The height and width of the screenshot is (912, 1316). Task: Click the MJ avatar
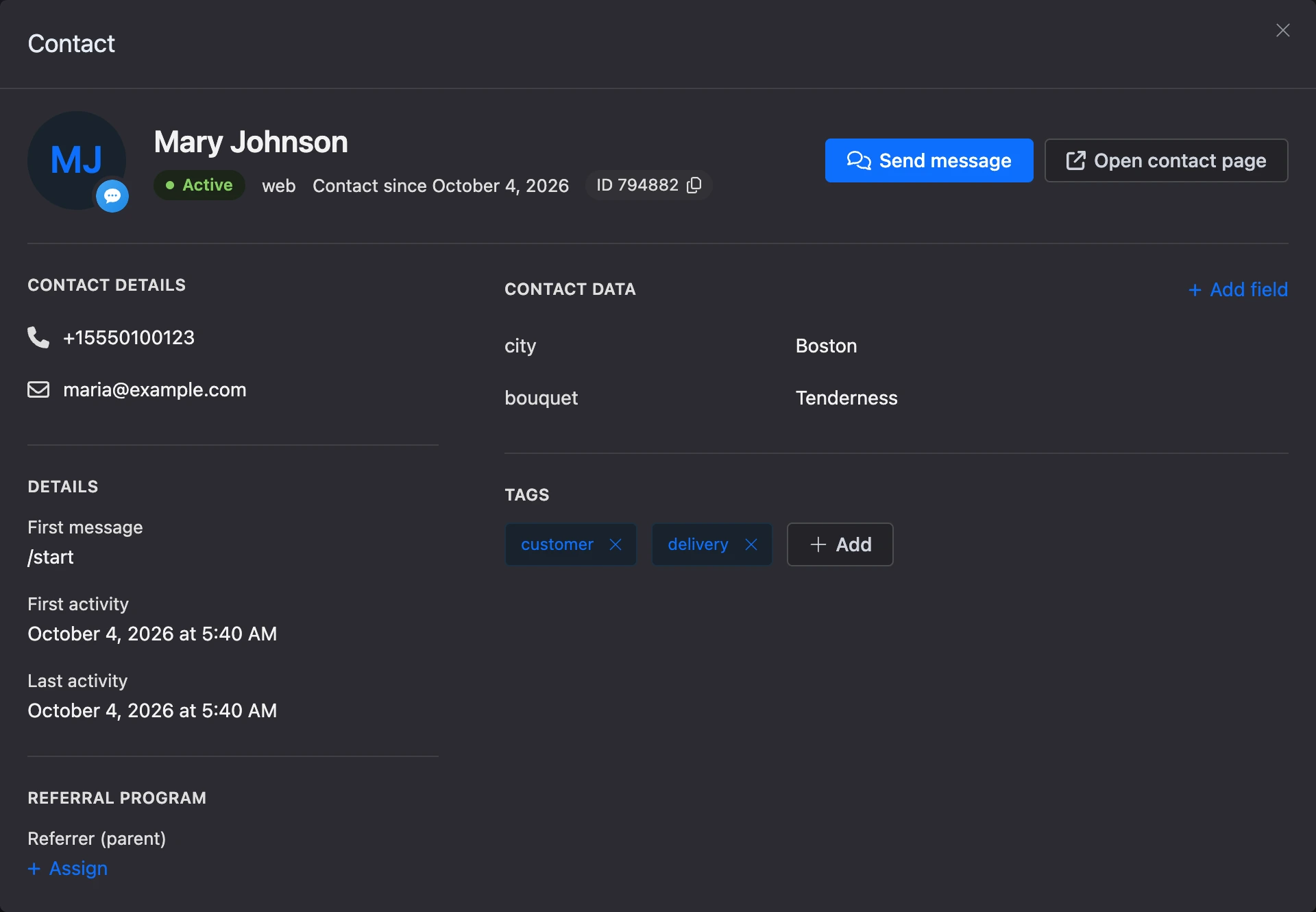click(76, 160)
